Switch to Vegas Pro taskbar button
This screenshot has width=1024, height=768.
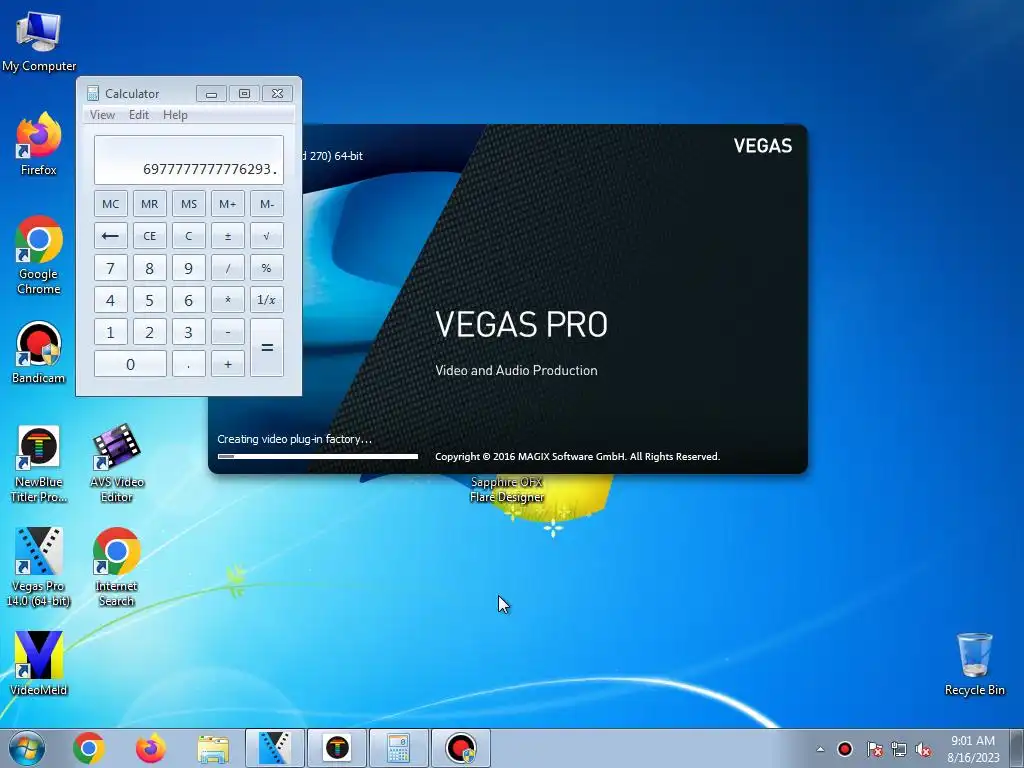[x=275, y=748]
